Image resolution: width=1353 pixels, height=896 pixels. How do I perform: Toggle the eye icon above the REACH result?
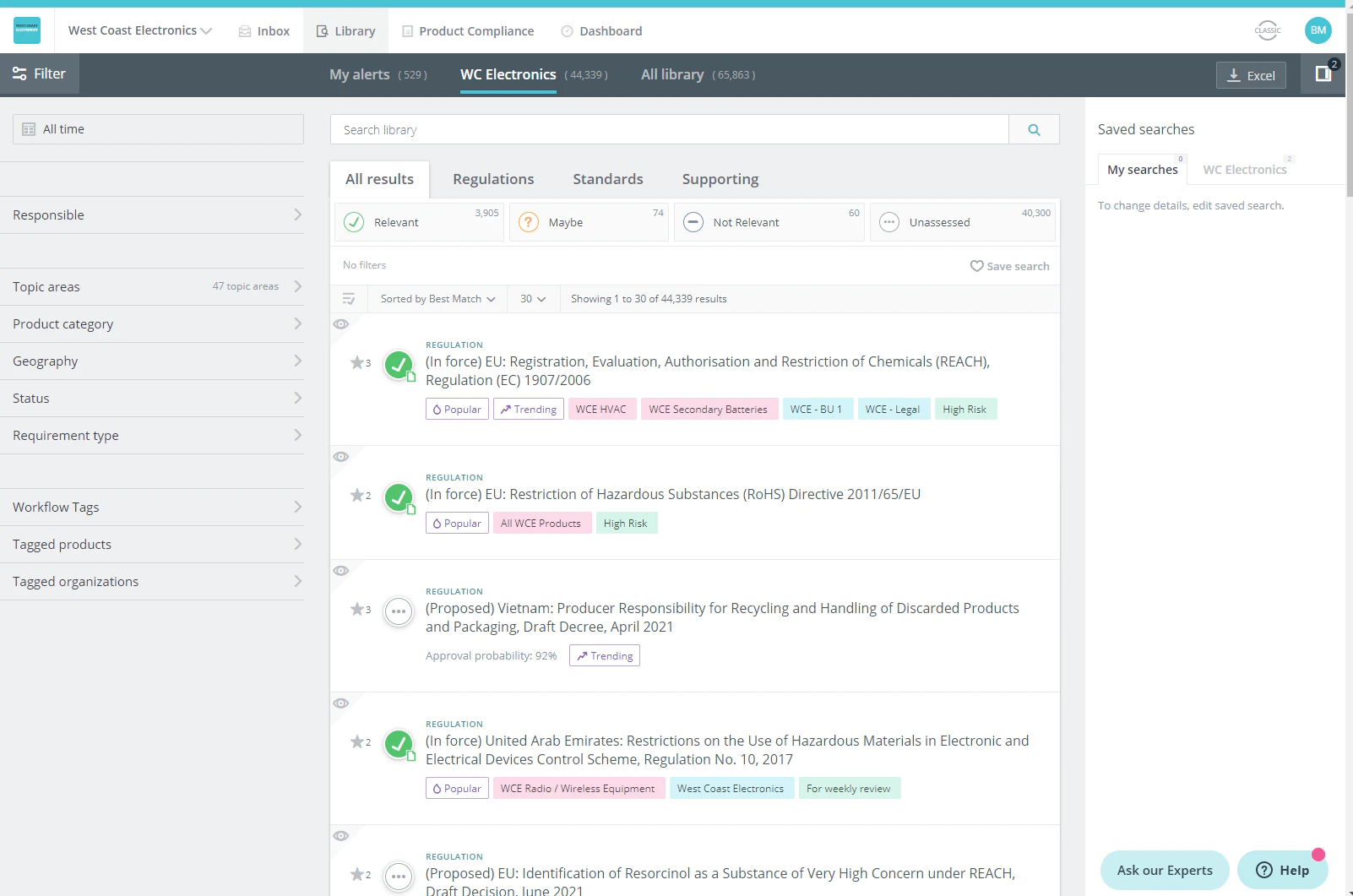pos(341,324)
